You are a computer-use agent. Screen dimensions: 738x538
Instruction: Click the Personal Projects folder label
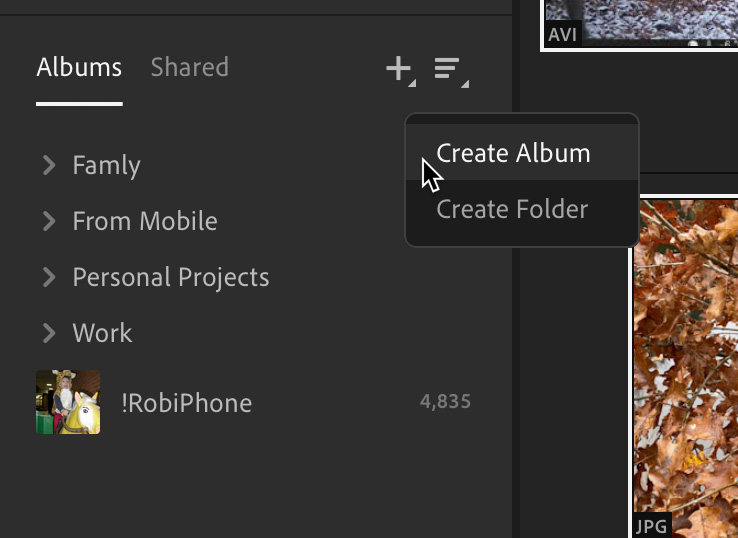coord(171,277)
